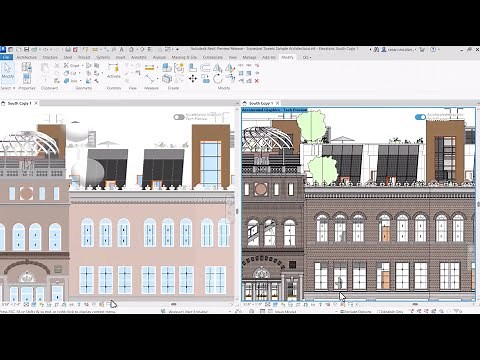The image size is (480, 360).
Task: Click the Measure Between Two References icon
Action: pos(150,79)
